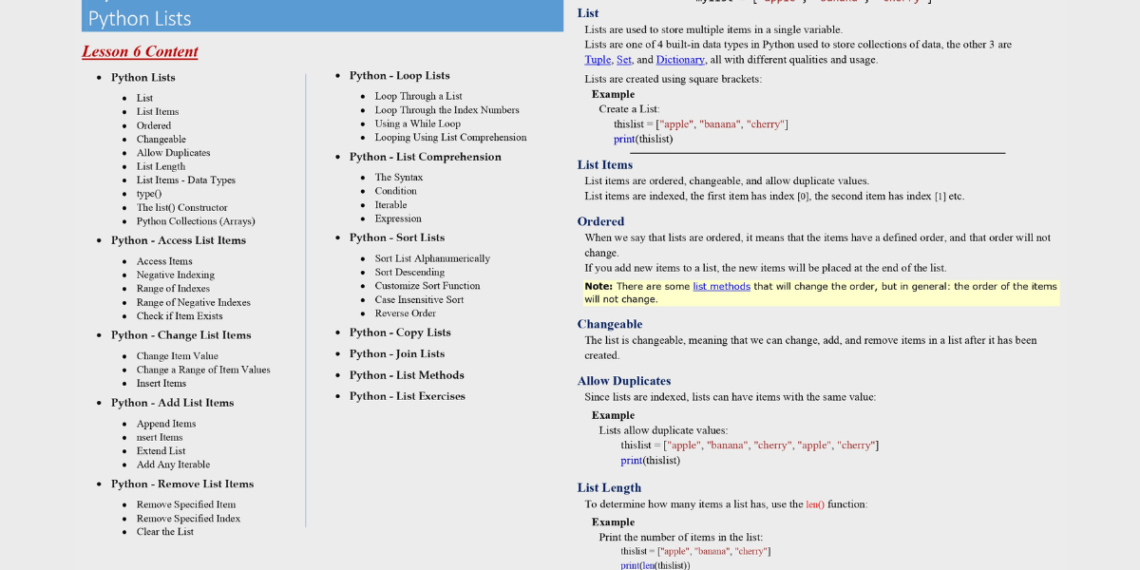Click 'Python - Copy Lists' heading
The height and width of the screenshot is (570, 1140).
tap(400, 333)
